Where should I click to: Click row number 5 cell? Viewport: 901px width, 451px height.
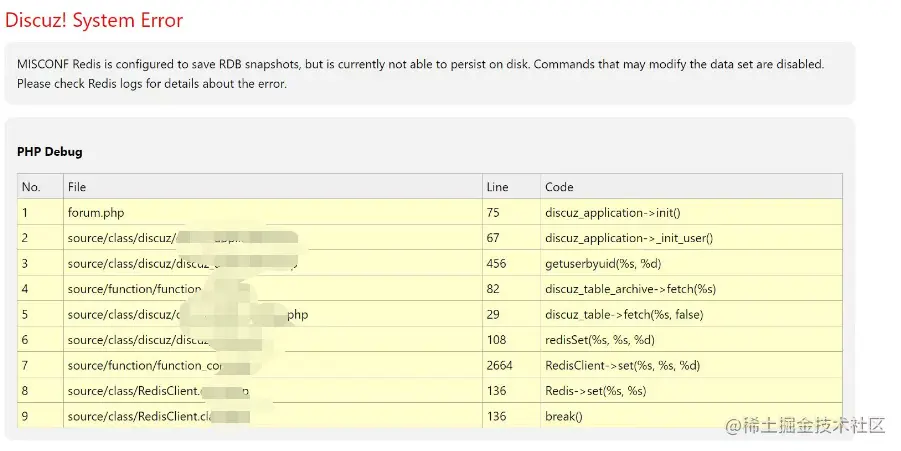click(x=40, y=314)
